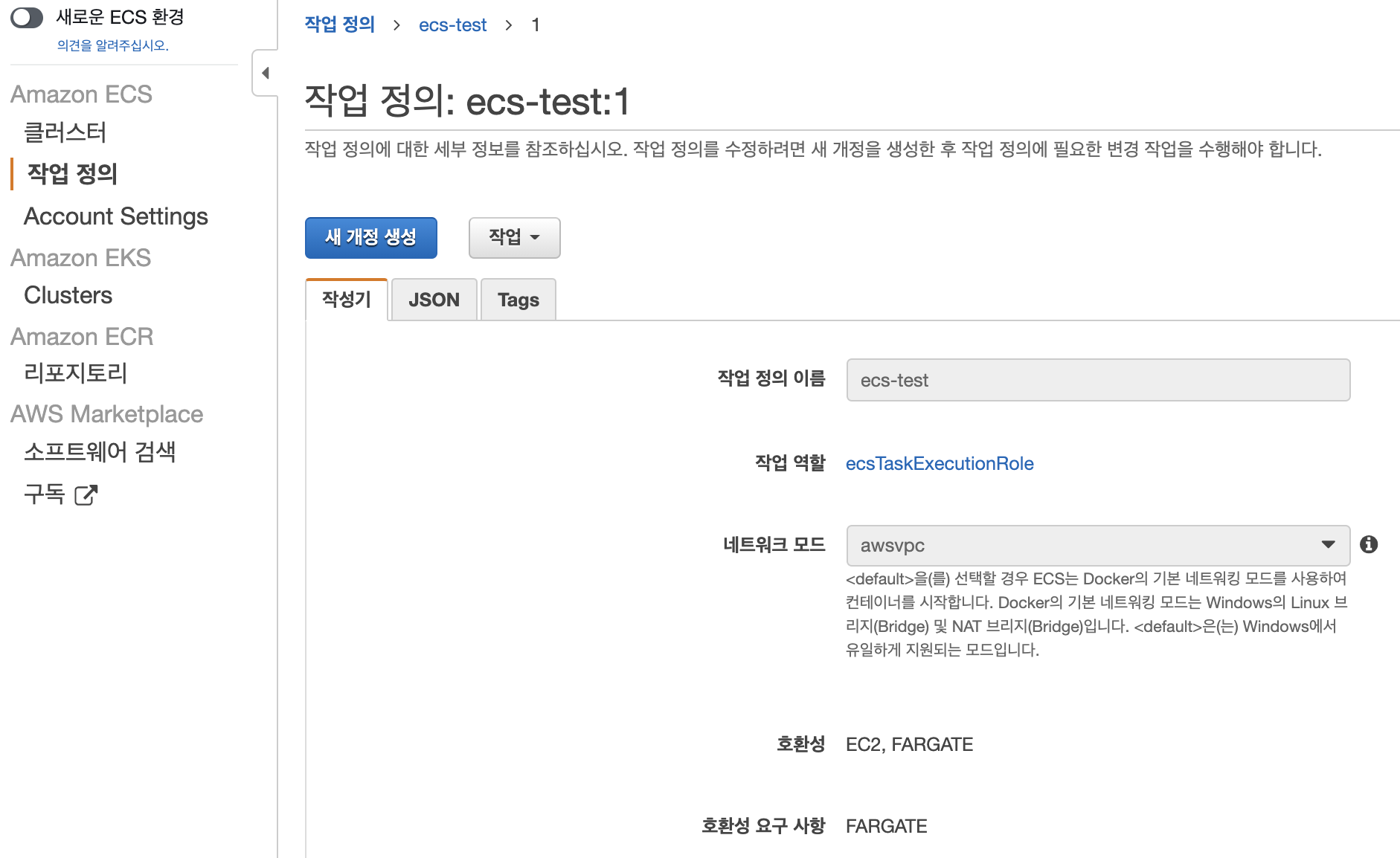1400x858 pixels.
Task: Switch to the JSON tab
Action: point(434,300)
